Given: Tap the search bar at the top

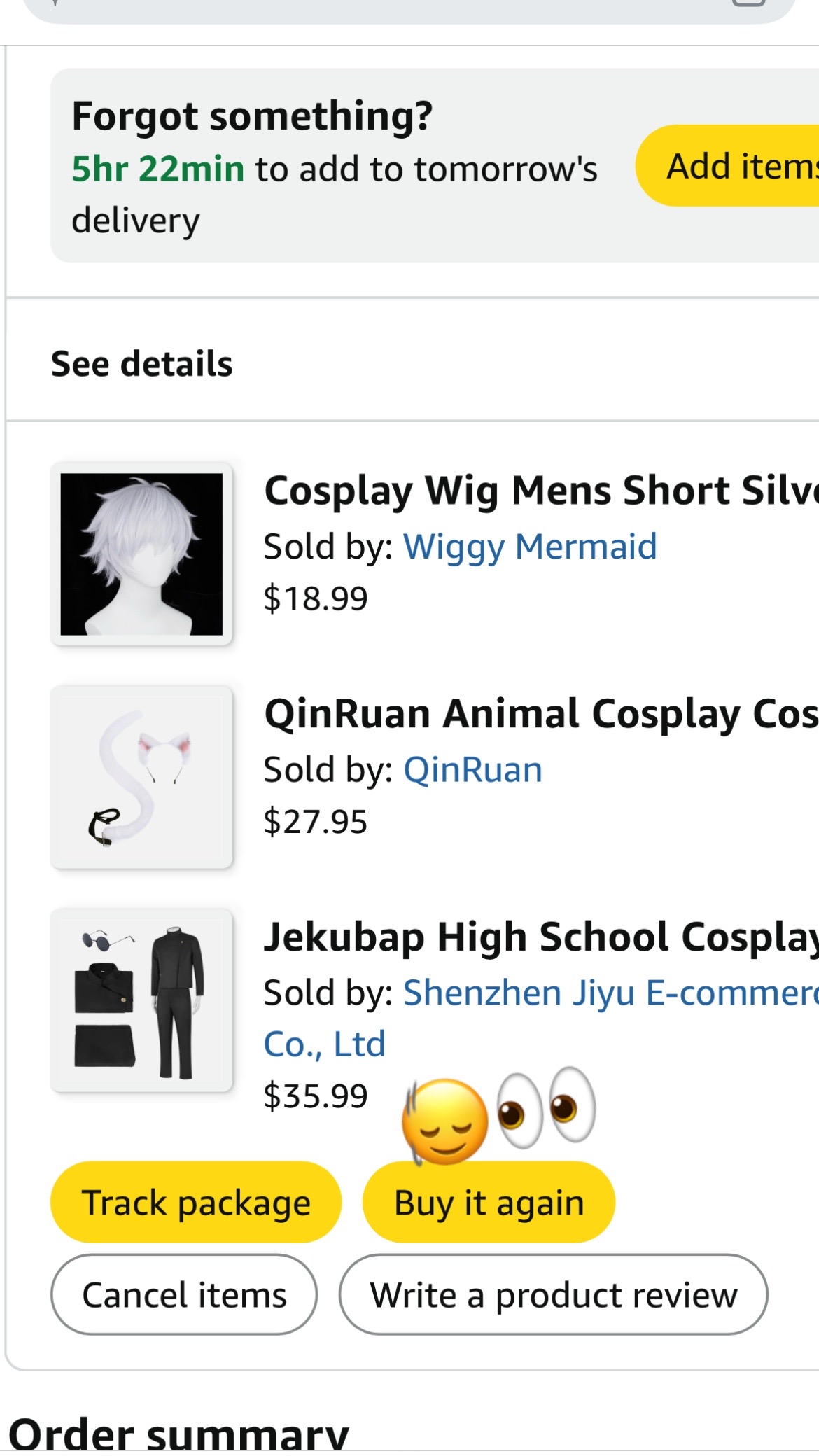Looking at the screenshot, I should click(x=409, y=8).
